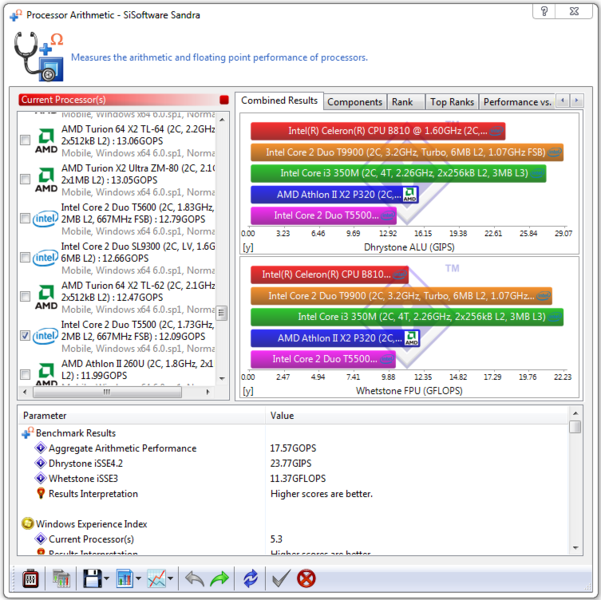Click the blue refresh results icon
This screenshot has width=601, height=600.
pyautogui.click(x=251, y=579)
